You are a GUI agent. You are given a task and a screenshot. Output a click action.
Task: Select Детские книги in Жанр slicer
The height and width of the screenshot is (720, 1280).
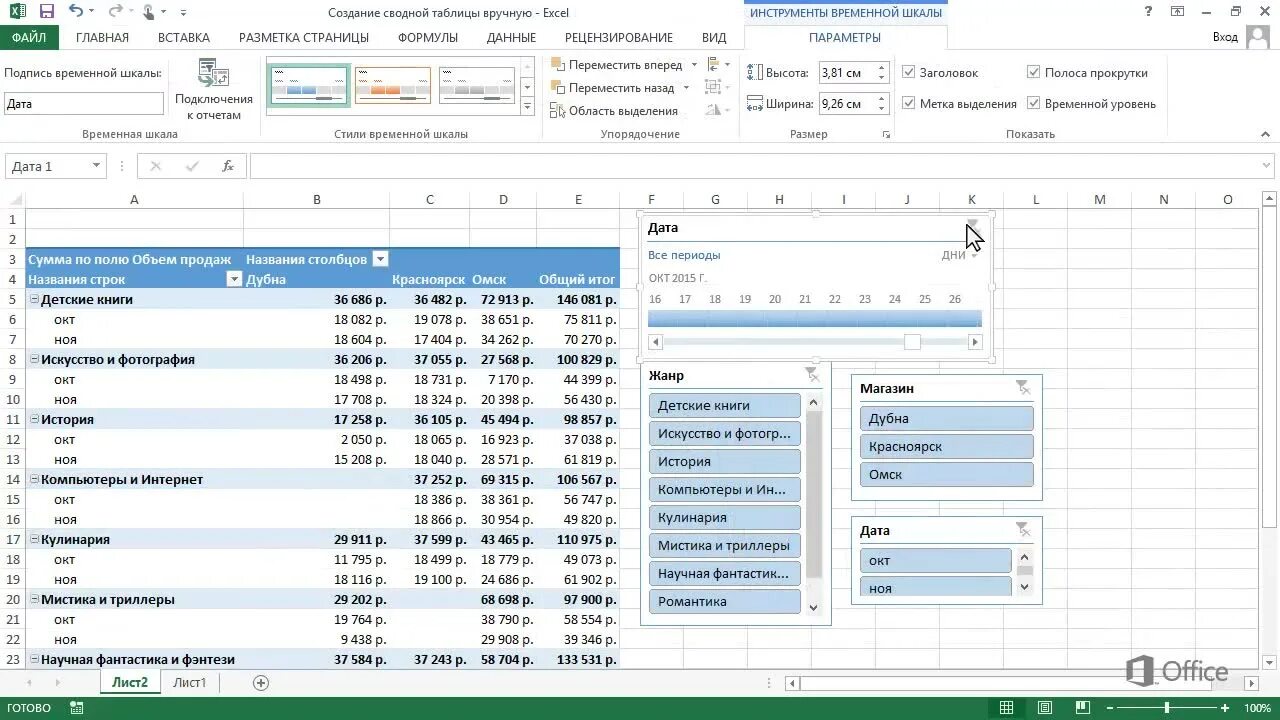coord(725,405)
